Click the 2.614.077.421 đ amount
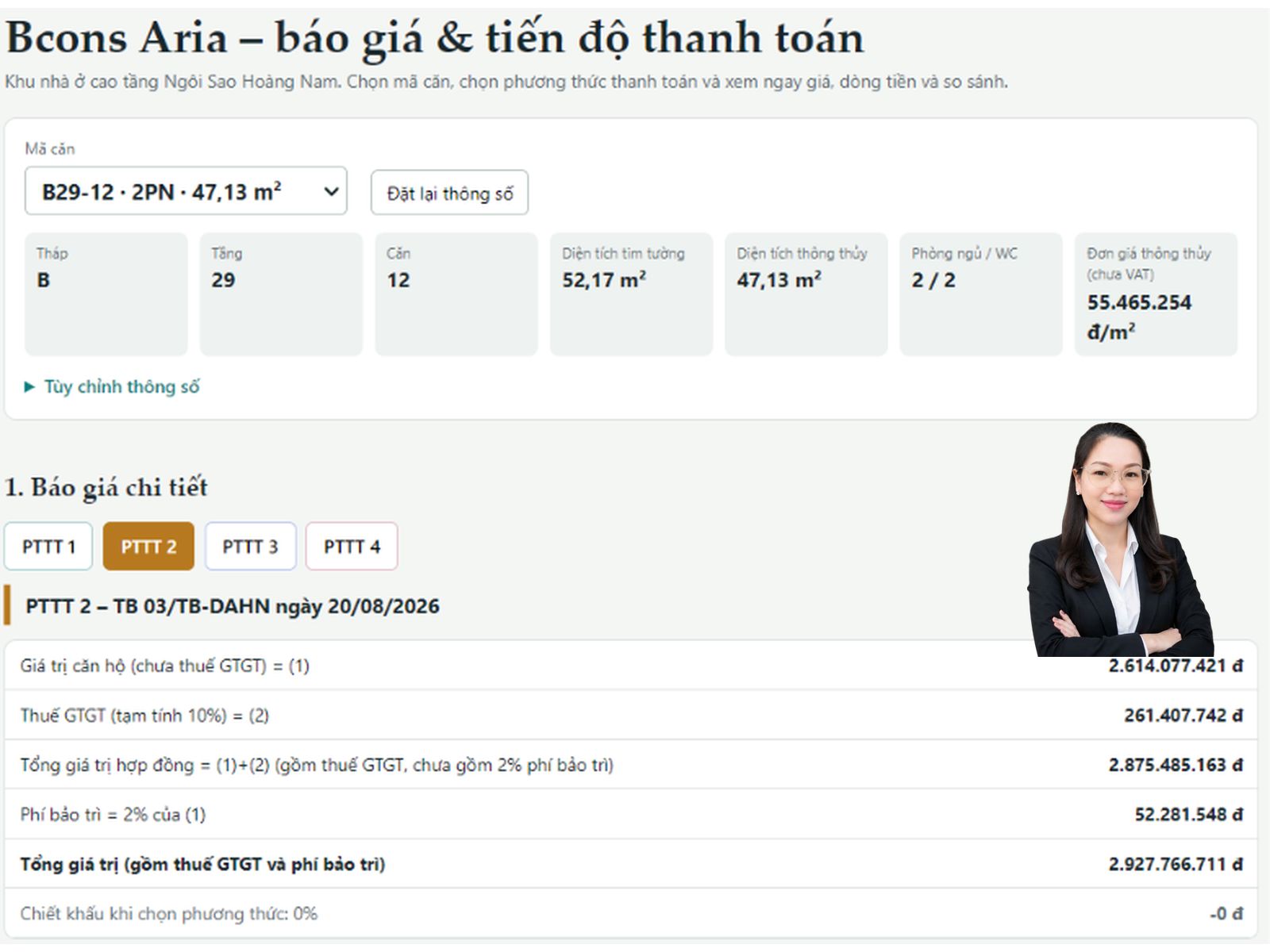The height and width of the screenshot is (952, 1270). 1176,666
